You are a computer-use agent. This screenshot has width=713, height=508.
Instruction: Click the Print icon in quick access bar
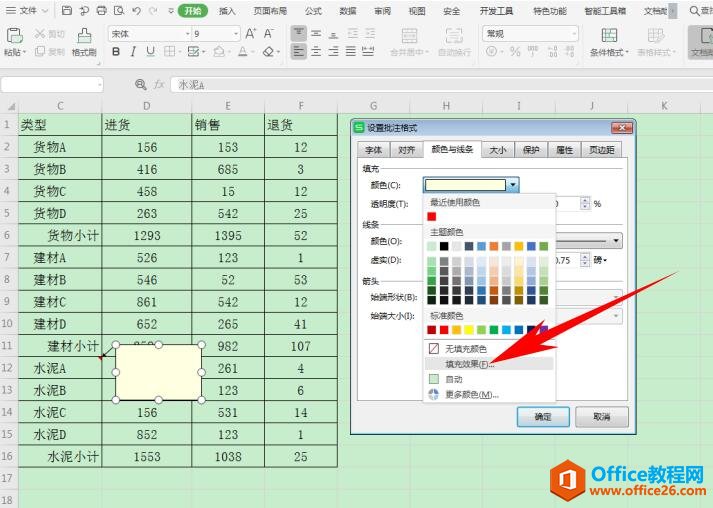tap(101, 10)
